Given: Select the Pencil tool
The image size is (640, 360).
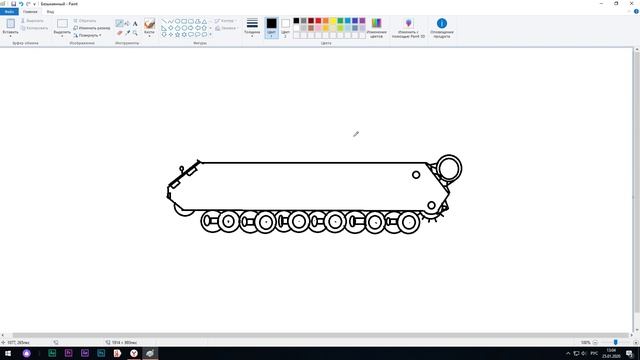Looking at the screenshot, I should [x=119, y=24].
